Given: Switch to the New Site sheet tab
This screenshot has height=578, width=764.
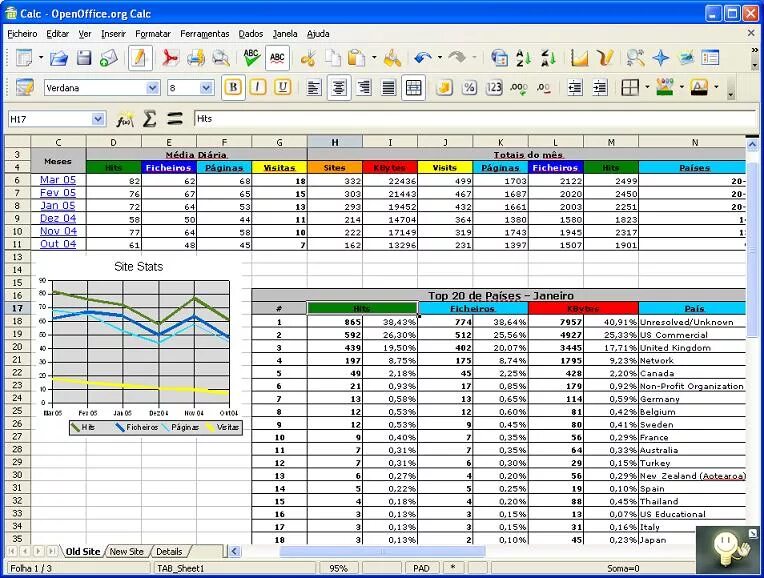Looking at the screenshot, I should click(x=127, y=552).
